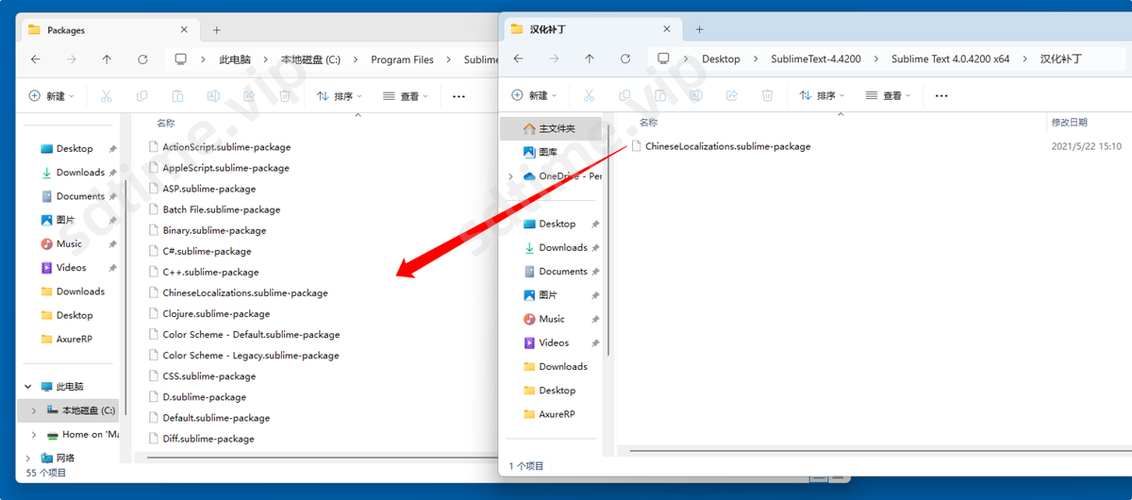The height and width of the screenshot is (500, 1132).
Task: Open 排序 sort dropdown in 汉化补丁 window
Action: [822, 95]
